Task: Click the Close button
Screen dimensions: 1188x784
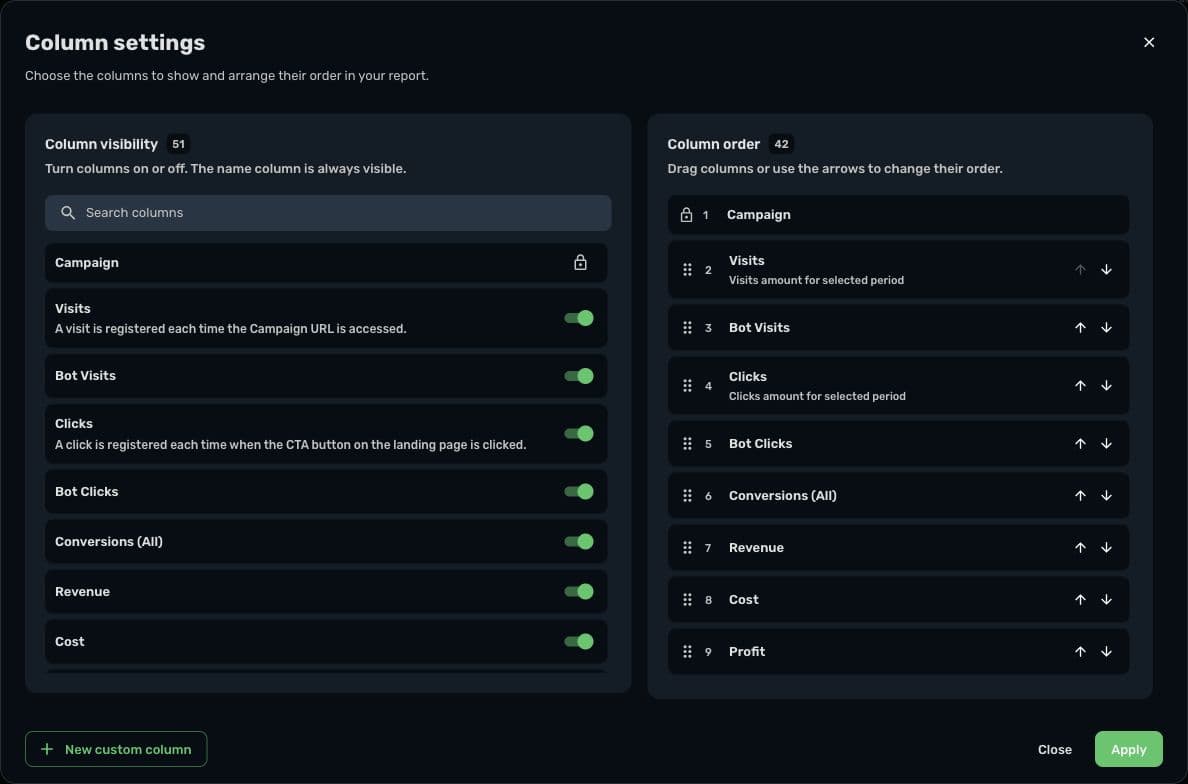Action: click(1055, 749)
